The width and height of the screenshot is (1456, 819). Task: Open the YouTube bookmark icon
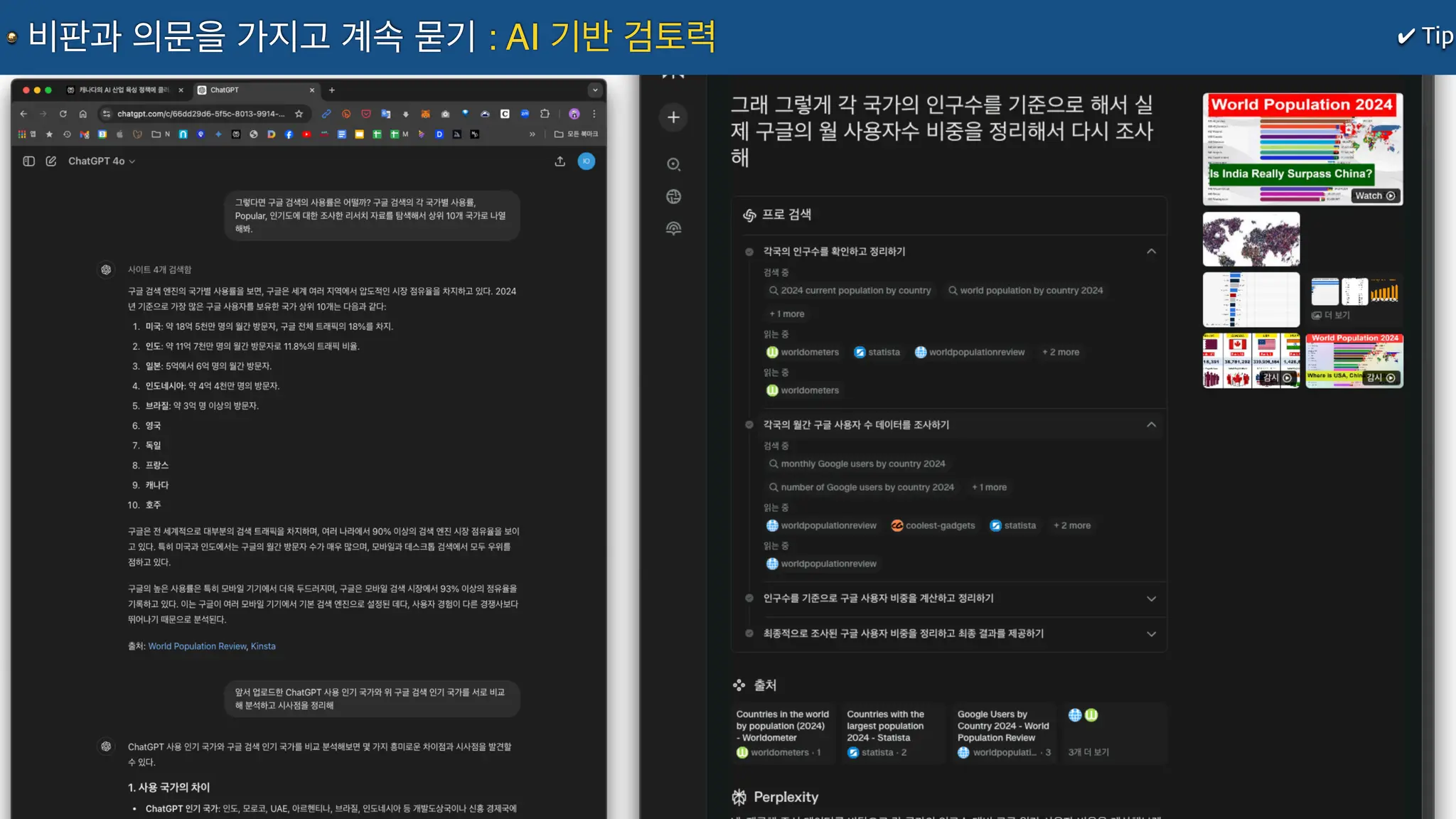click(306, 134)
